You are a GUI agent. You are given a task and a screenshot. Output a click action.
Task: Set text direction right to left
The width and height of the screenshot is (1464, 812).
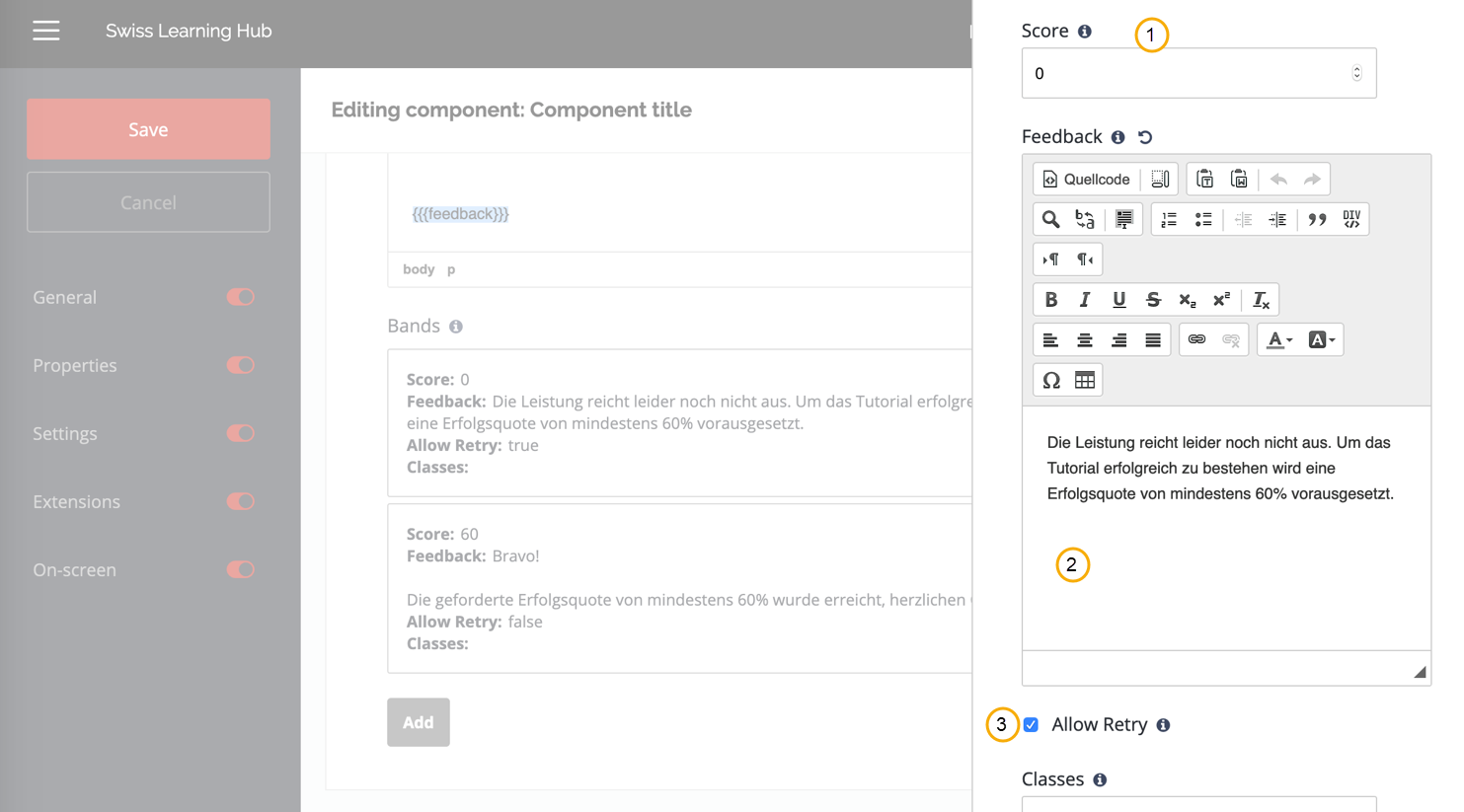tap(1085, 259)
